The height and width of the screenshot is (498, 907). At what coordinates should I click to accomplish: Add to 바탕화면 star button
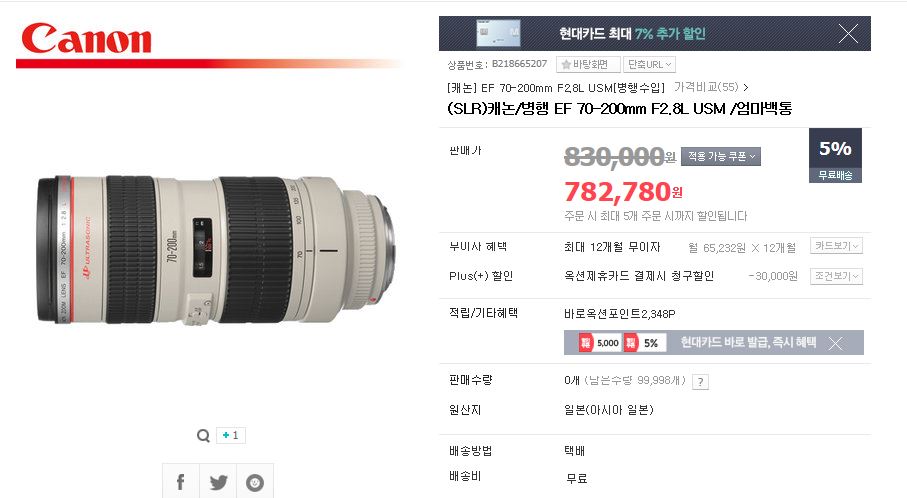point(588,64)
